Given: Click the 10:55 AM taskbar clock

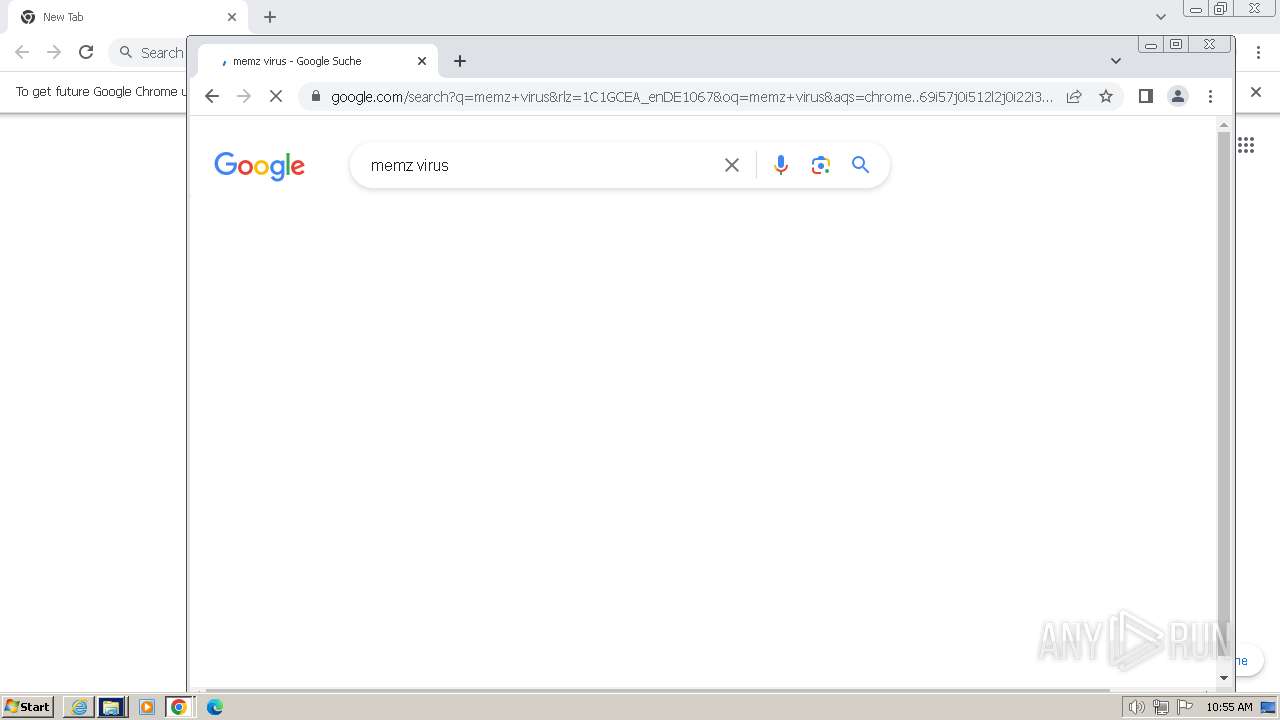Looking at the screenshot, I should 1229,707.
